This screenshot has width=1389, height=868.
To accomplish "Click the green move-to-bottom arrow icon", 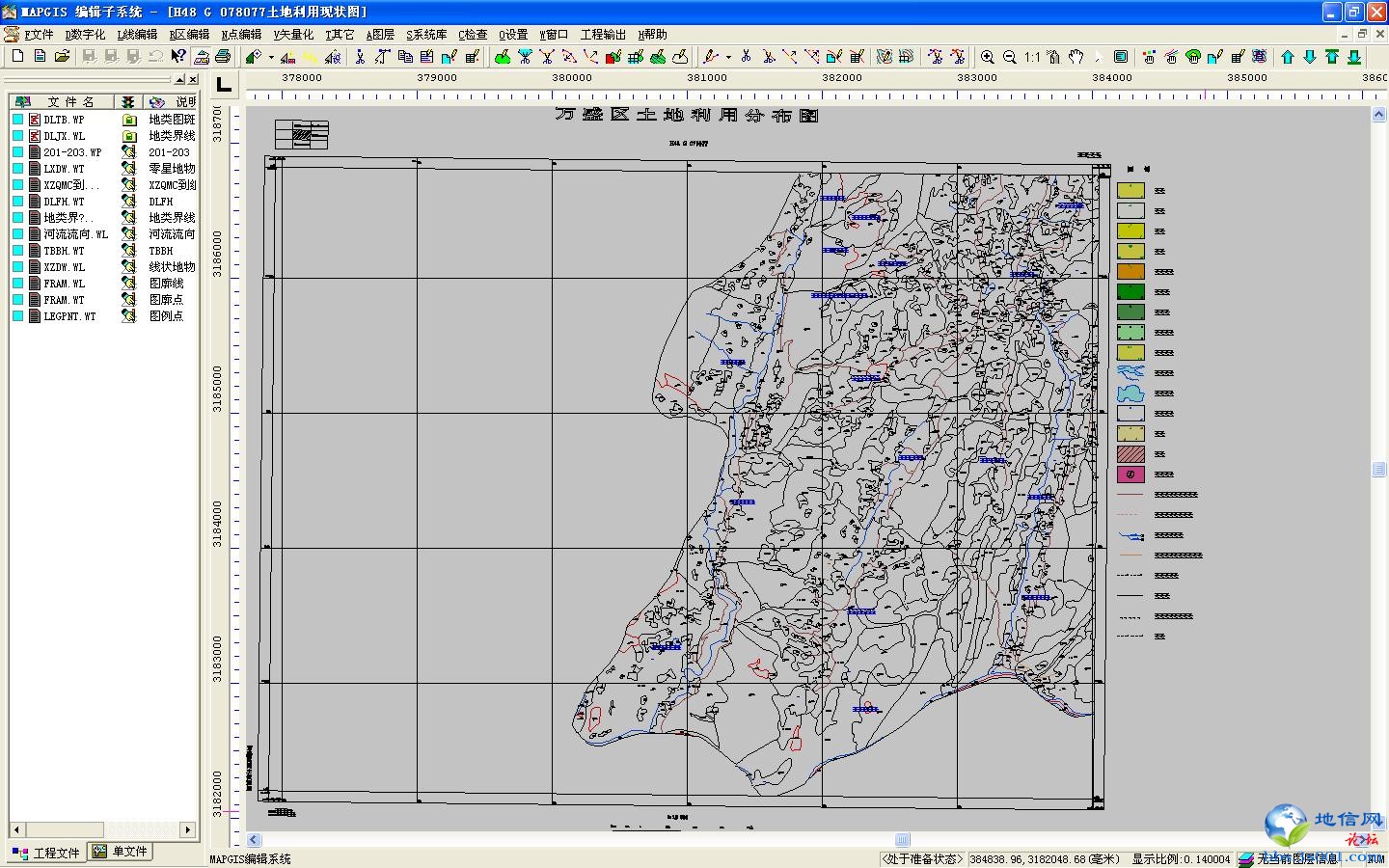I will click(x=1354, y=57).
